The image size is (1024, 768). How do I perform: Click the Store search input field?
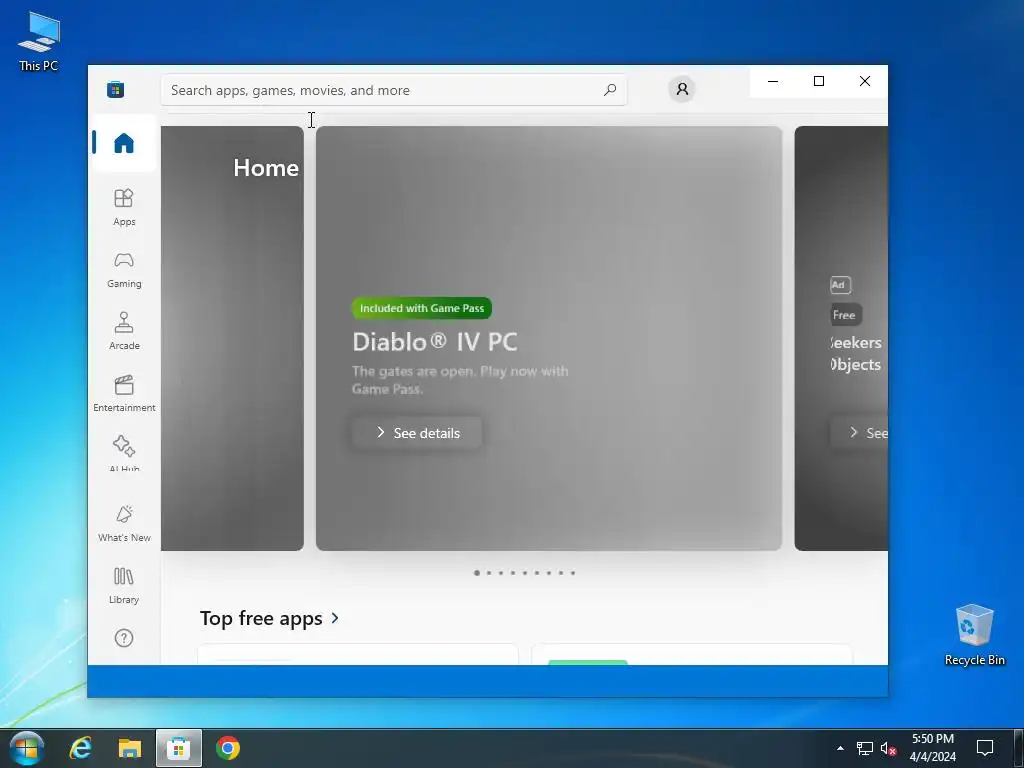pos(394,90)
